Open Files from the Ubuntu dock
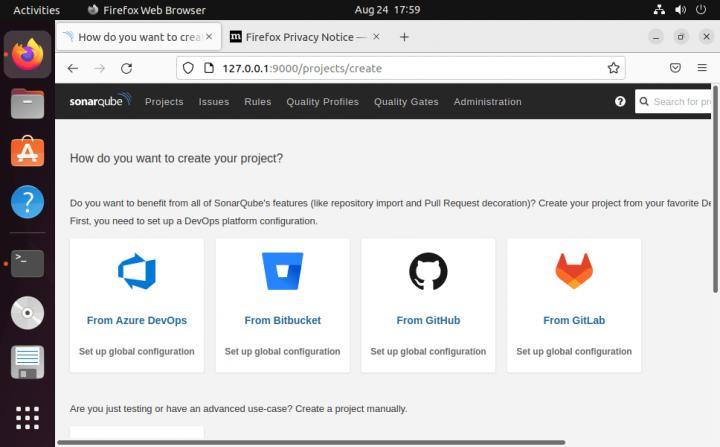Screen dimensions: 720x447 (x=28, y=104)
